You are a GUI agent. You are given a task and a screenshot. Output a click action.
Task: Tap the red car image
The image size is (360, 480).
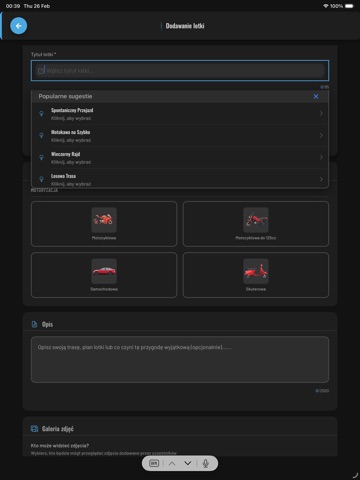pyautogui.click(x=104, y=271)
